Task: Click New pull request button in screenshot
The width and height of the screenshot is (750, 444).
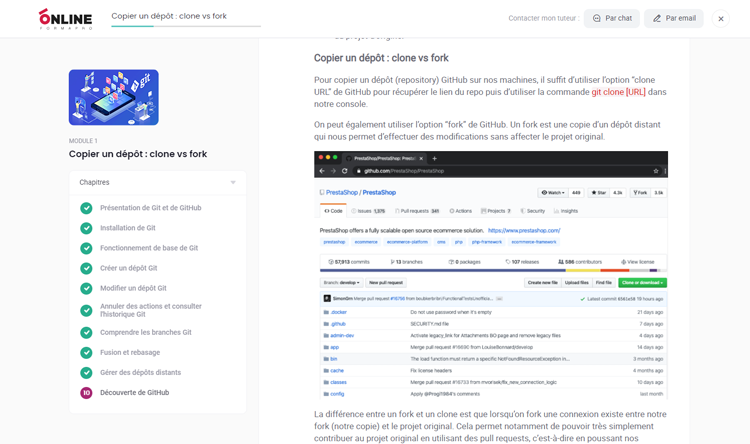Action: click(x=386, y=283)
